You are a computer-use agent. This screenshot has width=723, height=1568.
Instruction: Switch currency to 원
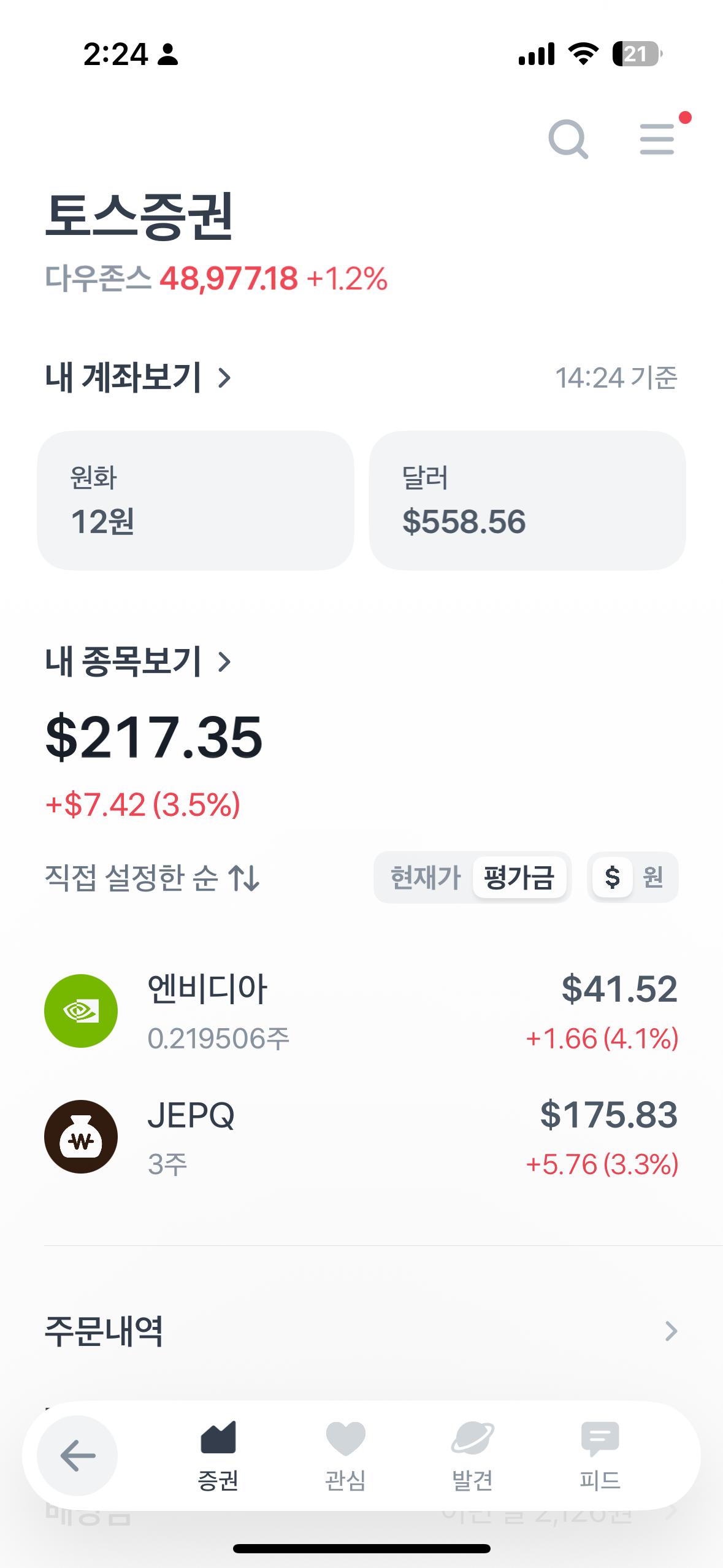coord(653,877)
